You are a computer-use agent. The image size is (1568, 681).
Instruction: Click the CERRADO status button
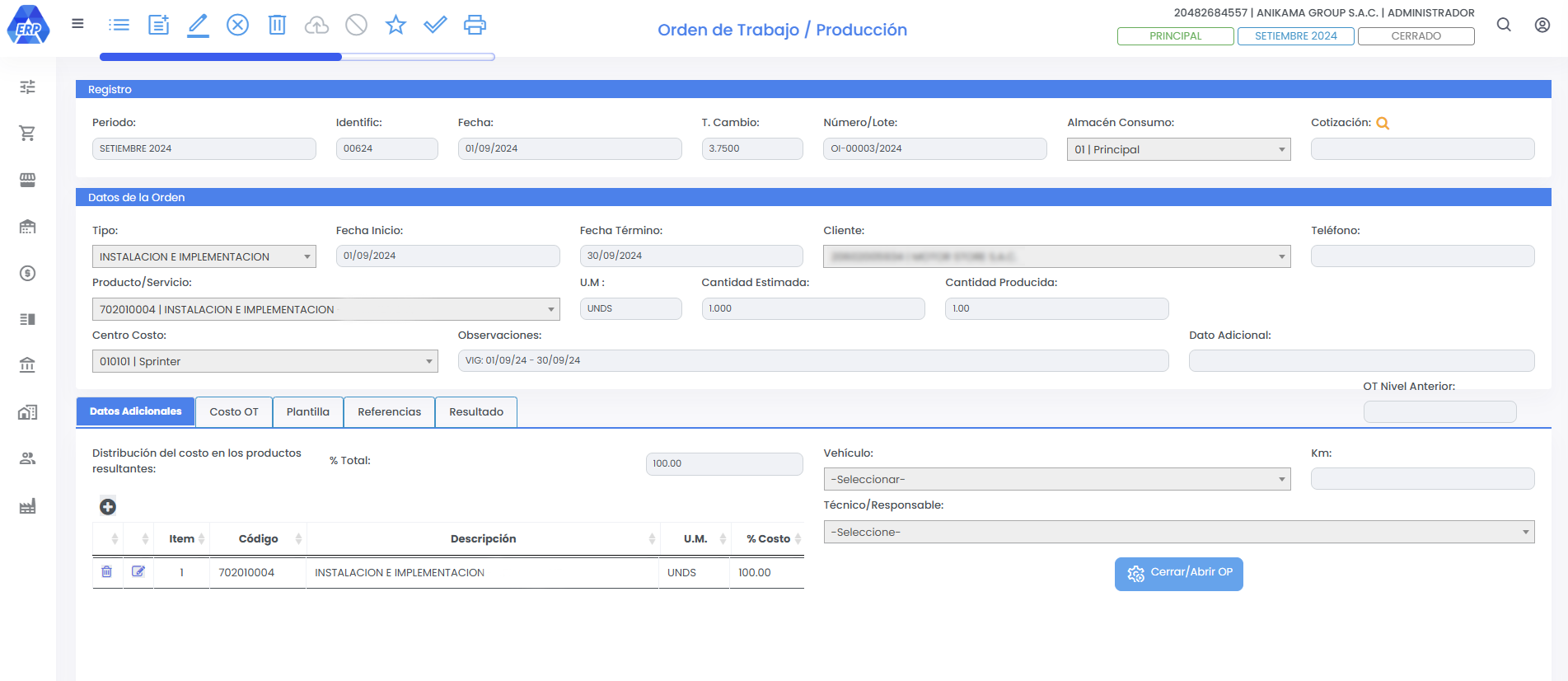click(x=1416, y=36)
